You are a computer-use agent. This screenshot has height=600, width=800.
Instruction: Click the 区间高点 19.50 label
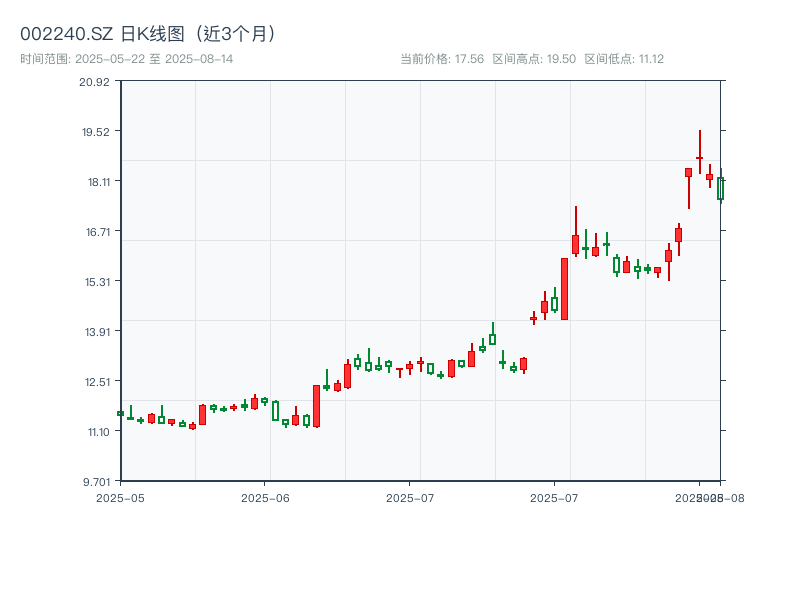click(534, 59)
